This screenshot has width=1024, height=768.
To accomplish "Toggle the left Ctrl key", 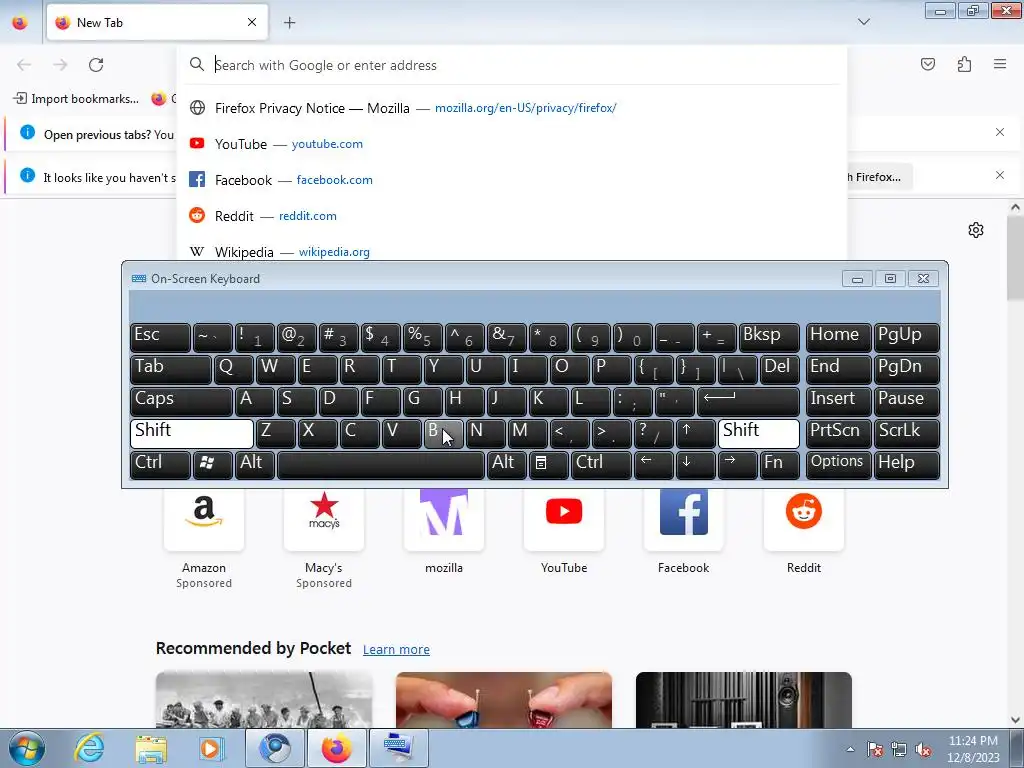I will click(x=160, y=465).
